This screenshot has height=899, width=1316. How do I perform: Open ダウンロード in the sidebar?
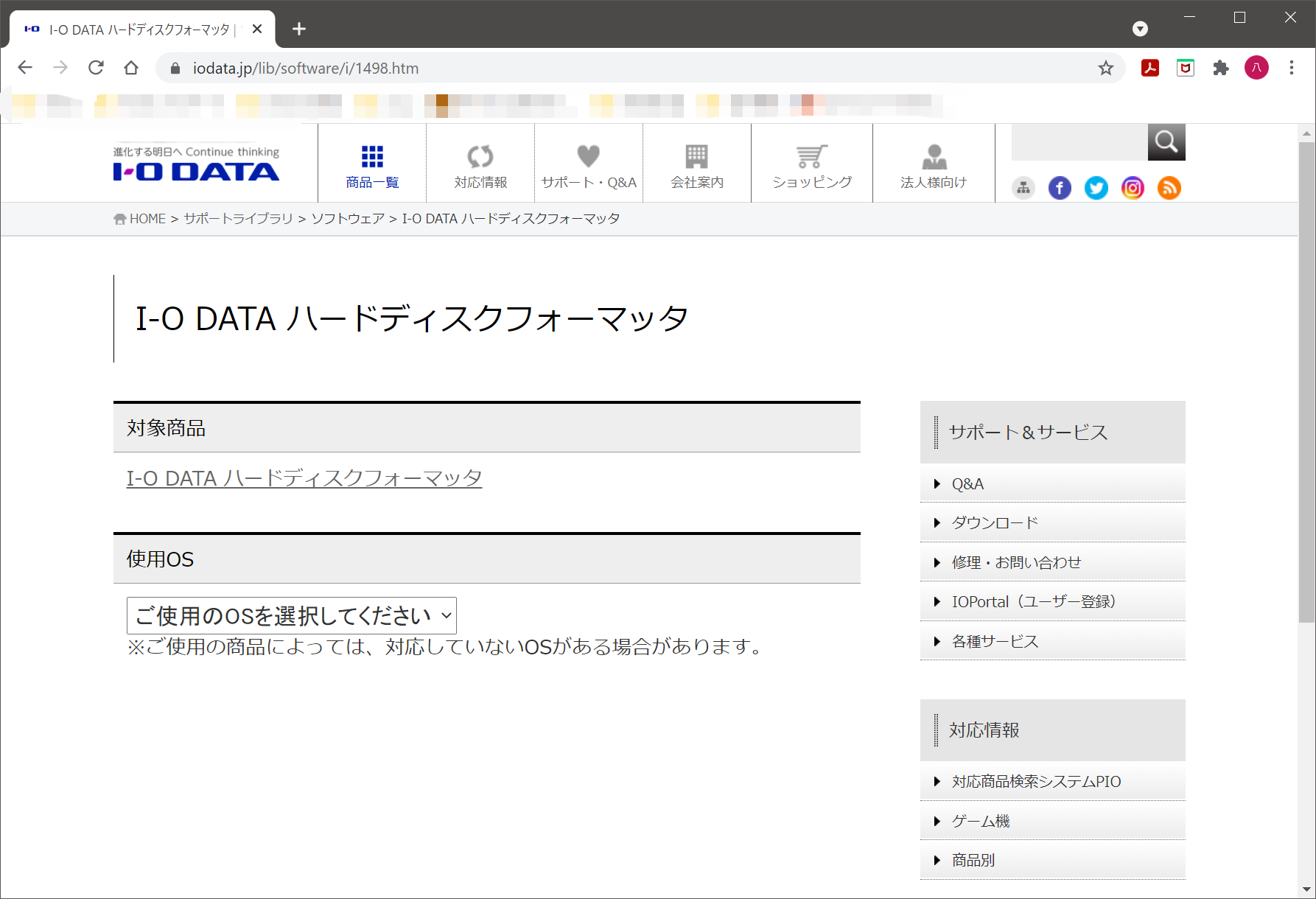(1052, 522)
